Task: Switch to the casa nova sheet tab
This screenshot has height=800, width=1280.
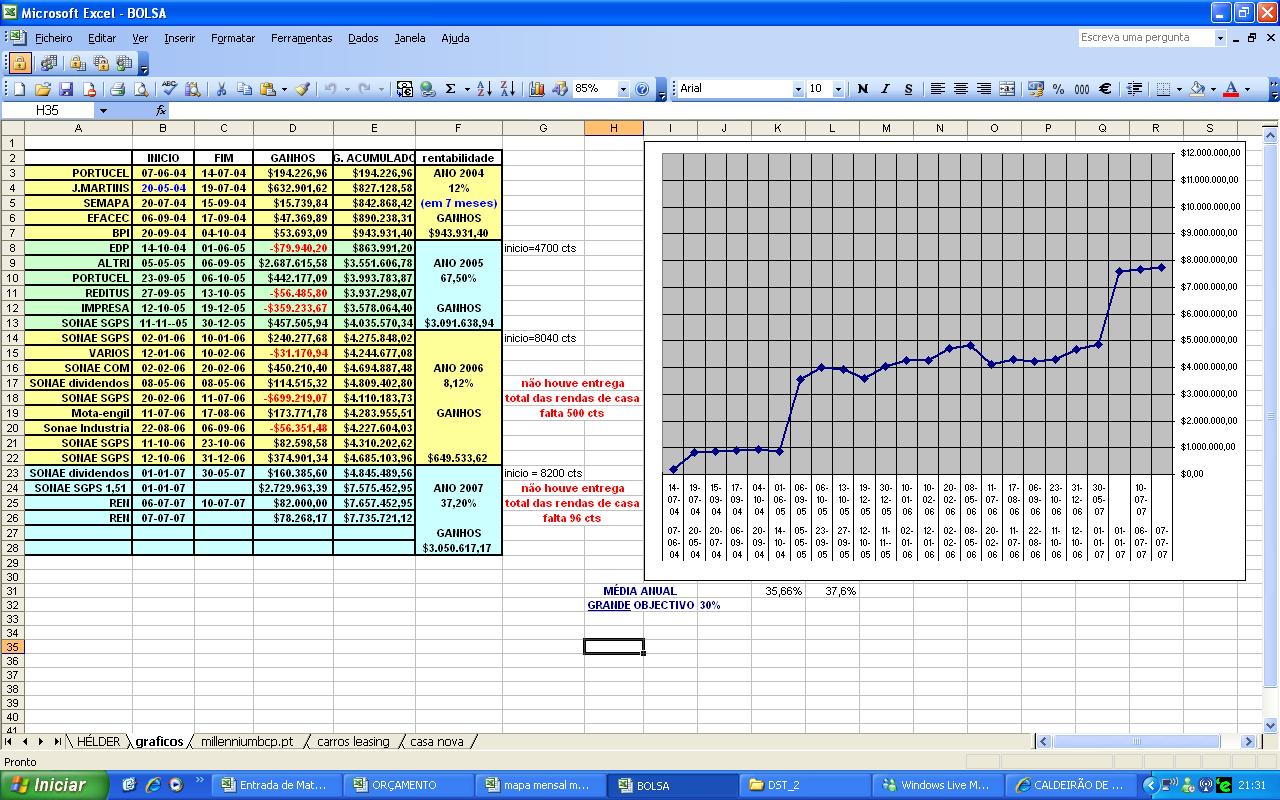Action: (437, 742)
